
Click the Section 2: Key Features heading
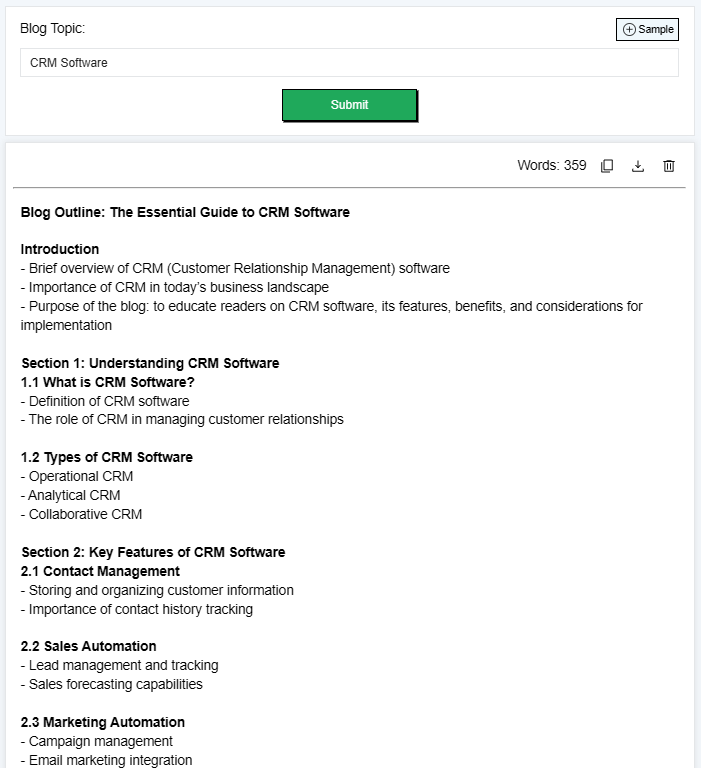pos(153,552)
